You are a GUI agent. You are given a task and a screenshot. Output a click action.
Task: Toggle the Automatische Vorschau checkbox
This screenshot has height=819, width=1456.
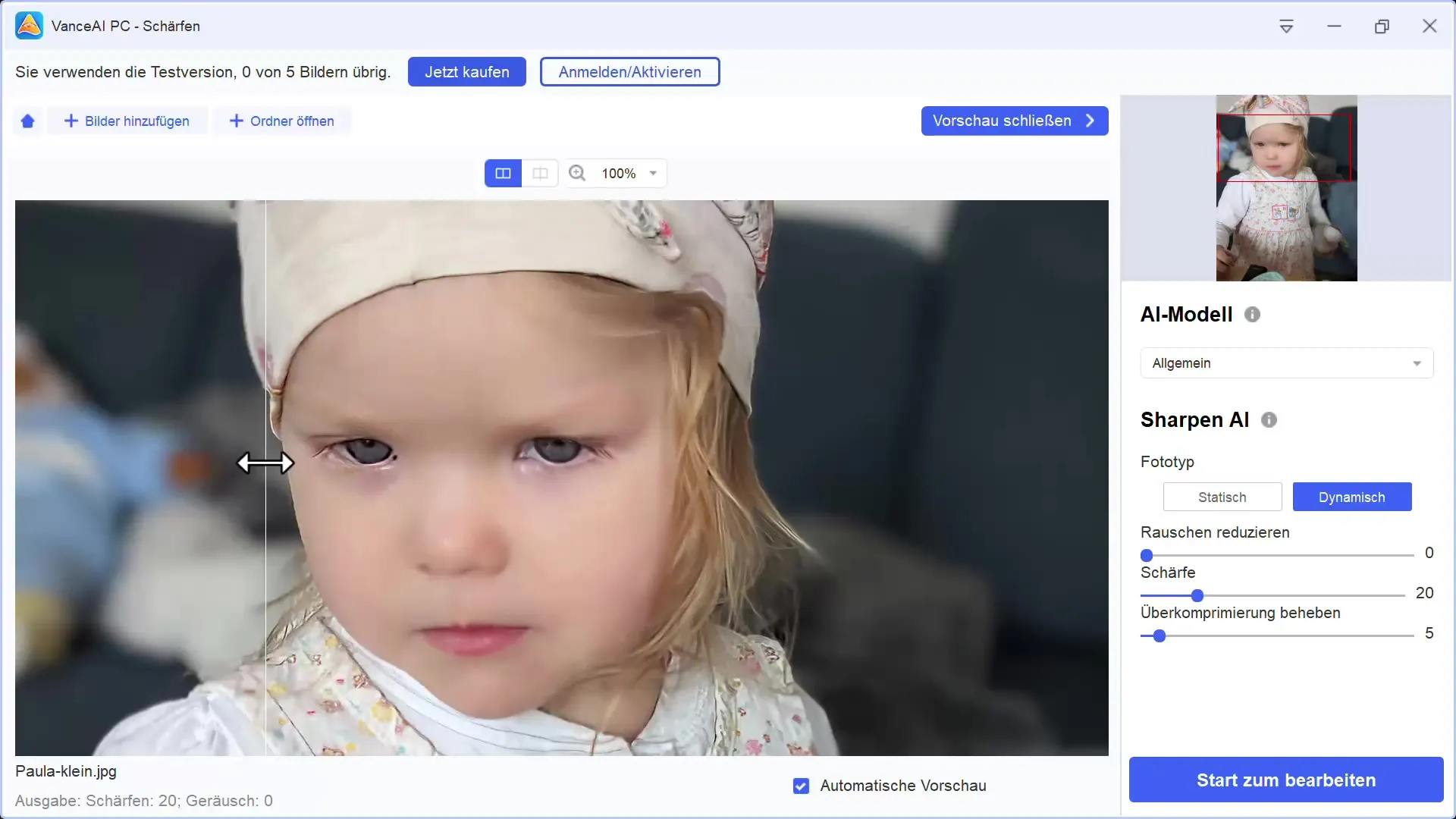[x=801, y=786]
